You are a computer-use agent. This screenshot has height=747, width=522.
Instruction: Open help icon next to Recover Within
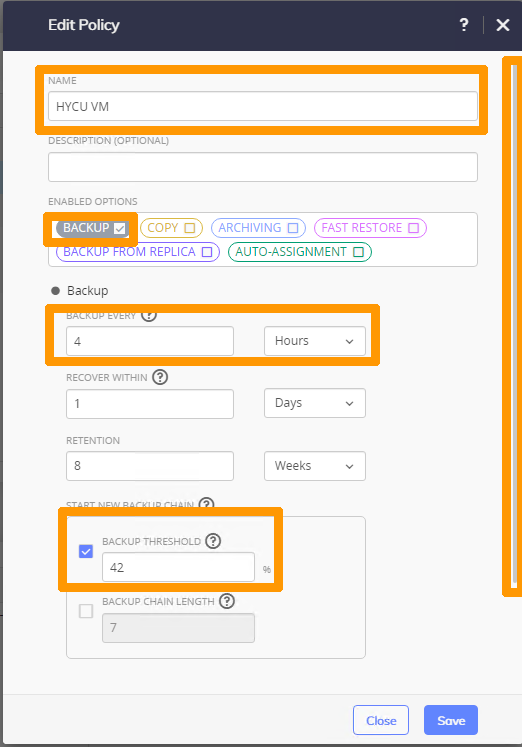point(160,377)
